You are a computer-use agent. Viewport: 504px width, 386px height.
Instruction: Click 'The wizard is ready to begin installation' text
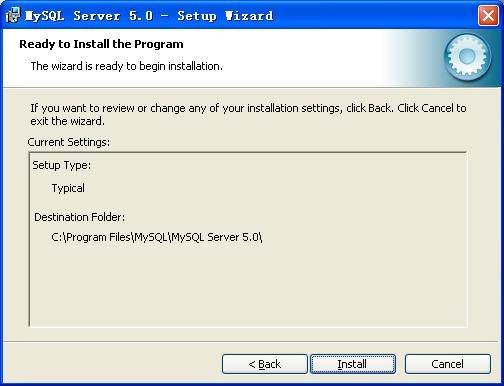pyautogui.click(x=127, y=66)
